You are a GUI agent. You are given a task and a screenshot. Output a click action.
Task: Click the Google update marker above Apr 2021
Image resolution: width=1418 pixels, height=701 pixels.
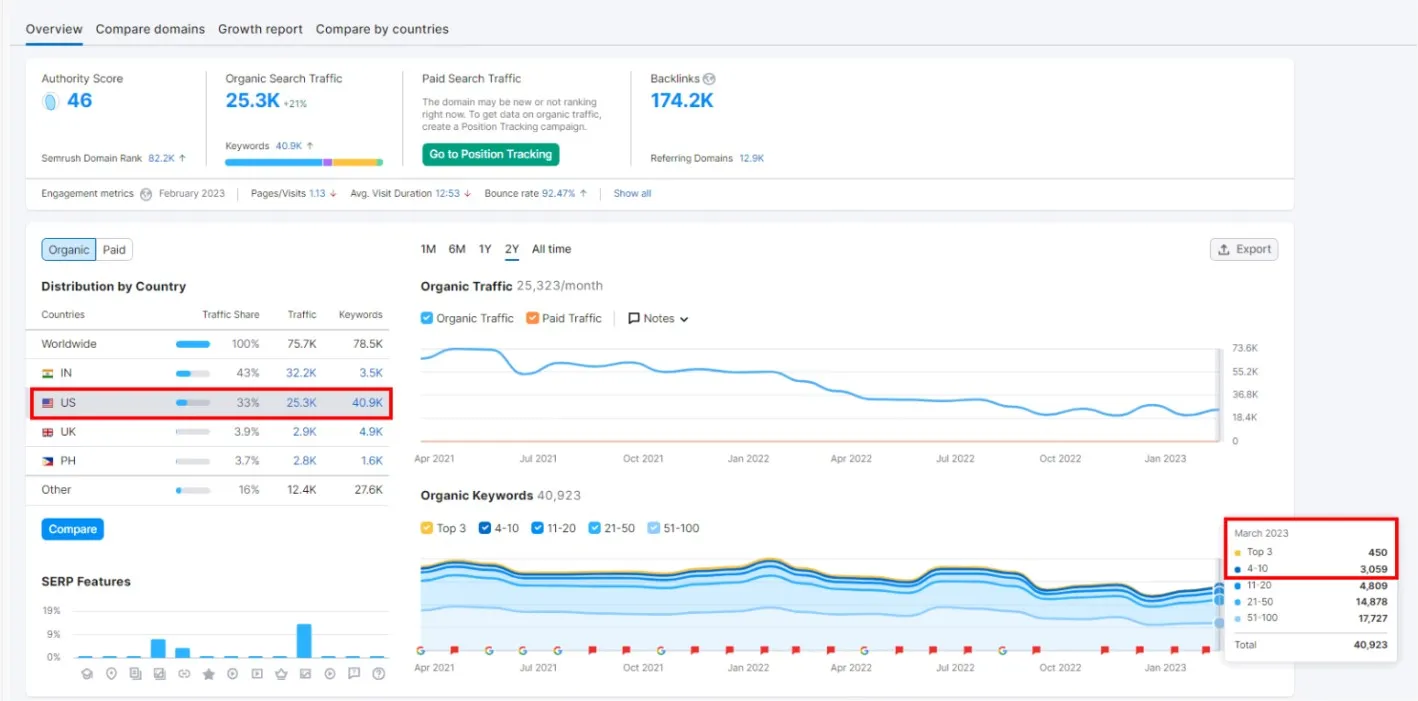tap(420, 650)
